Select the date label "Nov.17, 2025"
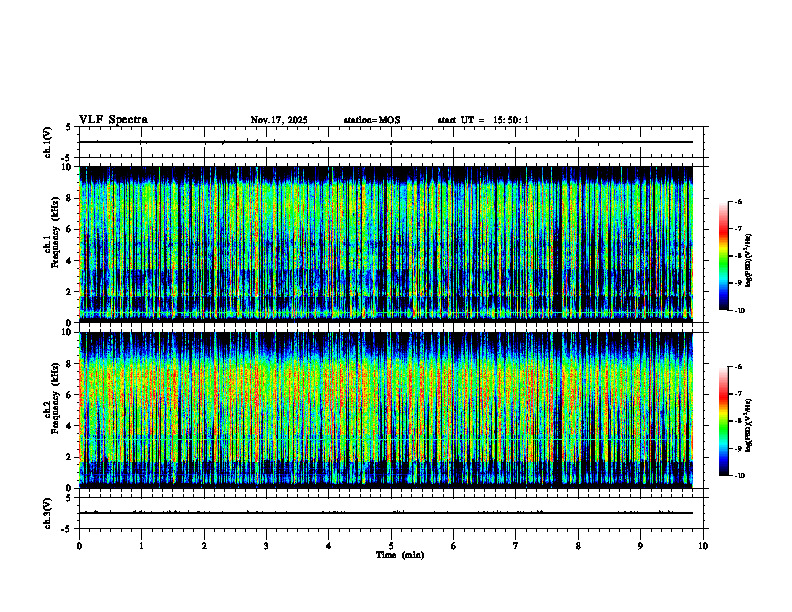Screen dimensions: 792x612 (x=279, y=120)
